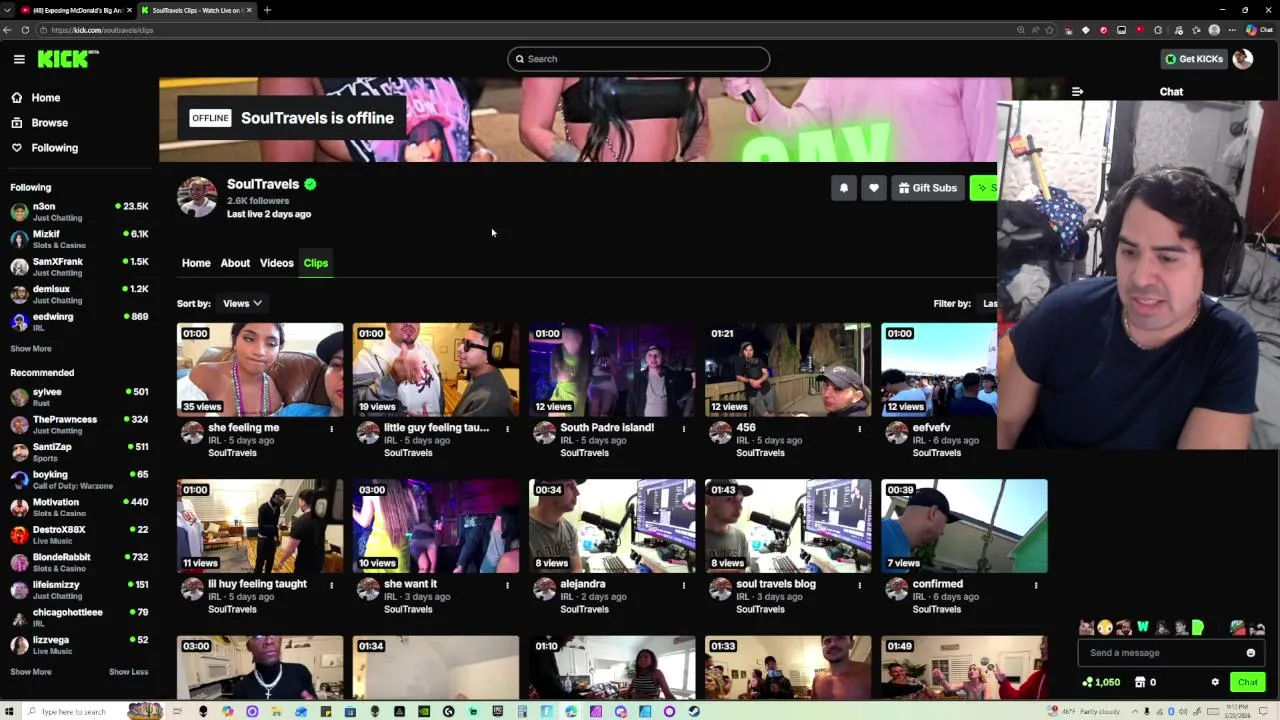
Task: Toggle follow heart for SoulTravels
Action: pos(874,188)
